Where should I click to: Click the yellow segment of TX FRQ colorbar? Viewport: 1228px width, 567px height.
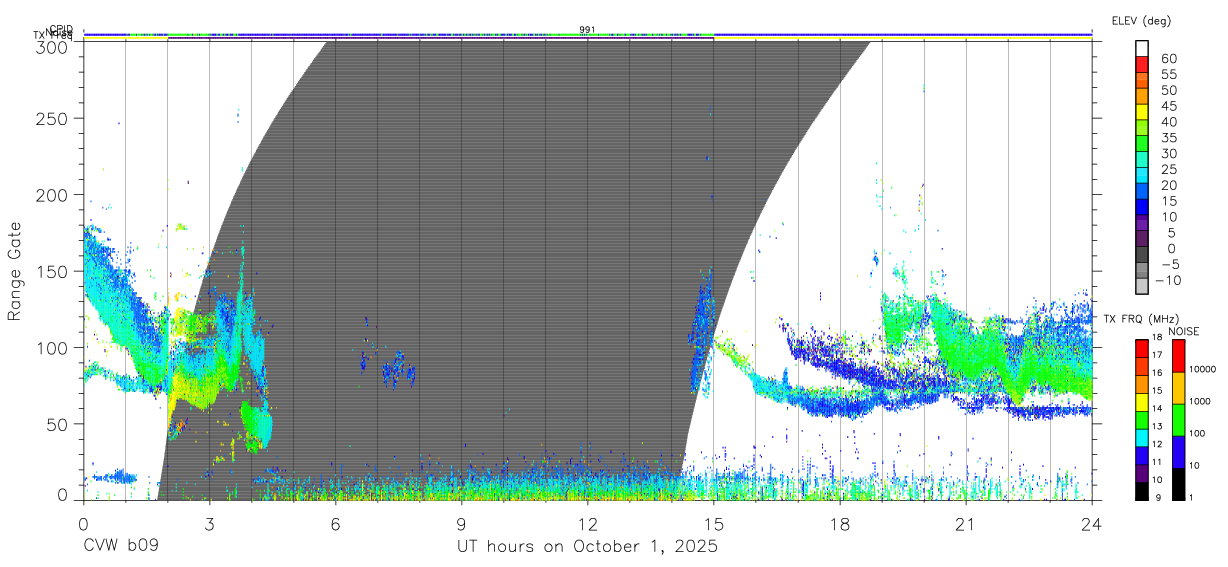(x=1142, y=402)
